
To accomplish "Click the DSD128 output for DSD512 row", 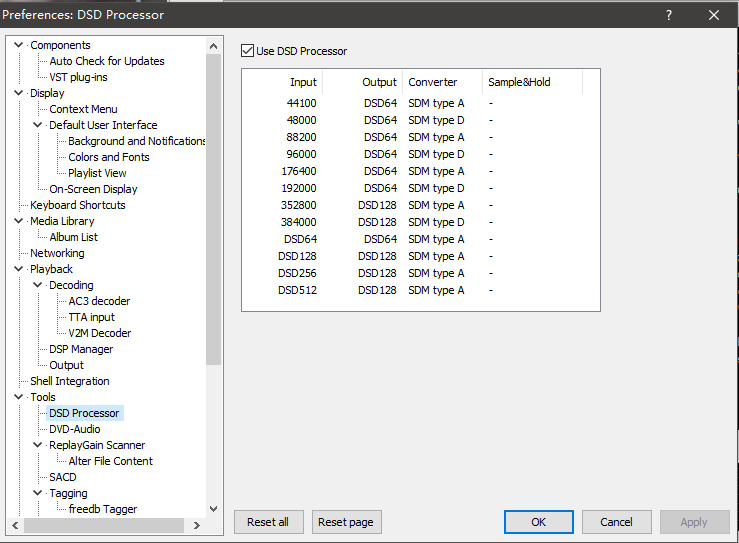I will (x=380, y=290).
